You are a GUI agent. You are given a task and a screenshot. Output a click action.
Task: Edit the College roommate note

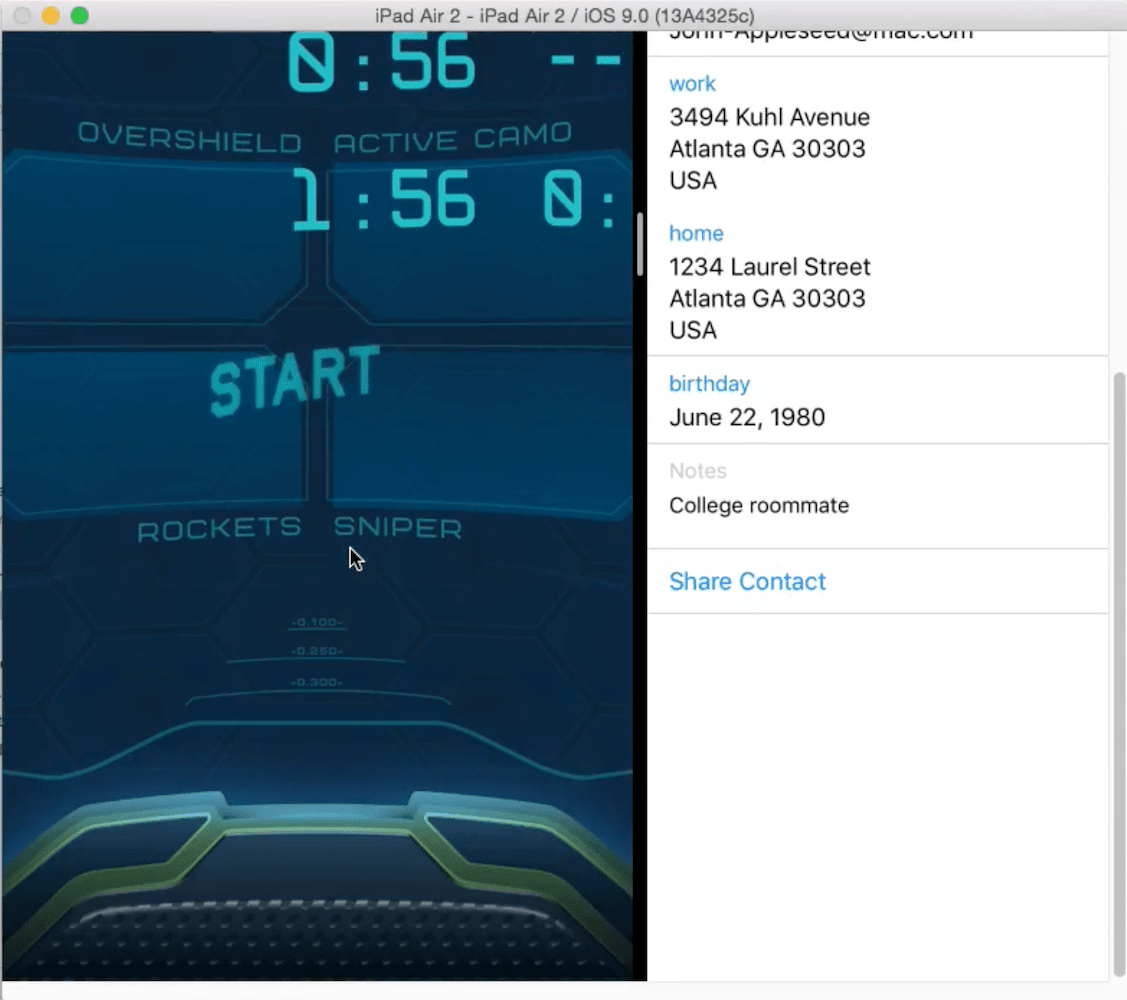tap(759, 505)
